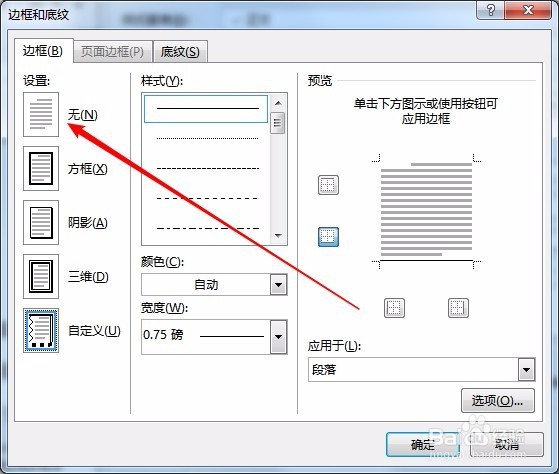This screenshot has width=559, height=474.
Task: Click the 方框(X) label
Action: [88, 169]
